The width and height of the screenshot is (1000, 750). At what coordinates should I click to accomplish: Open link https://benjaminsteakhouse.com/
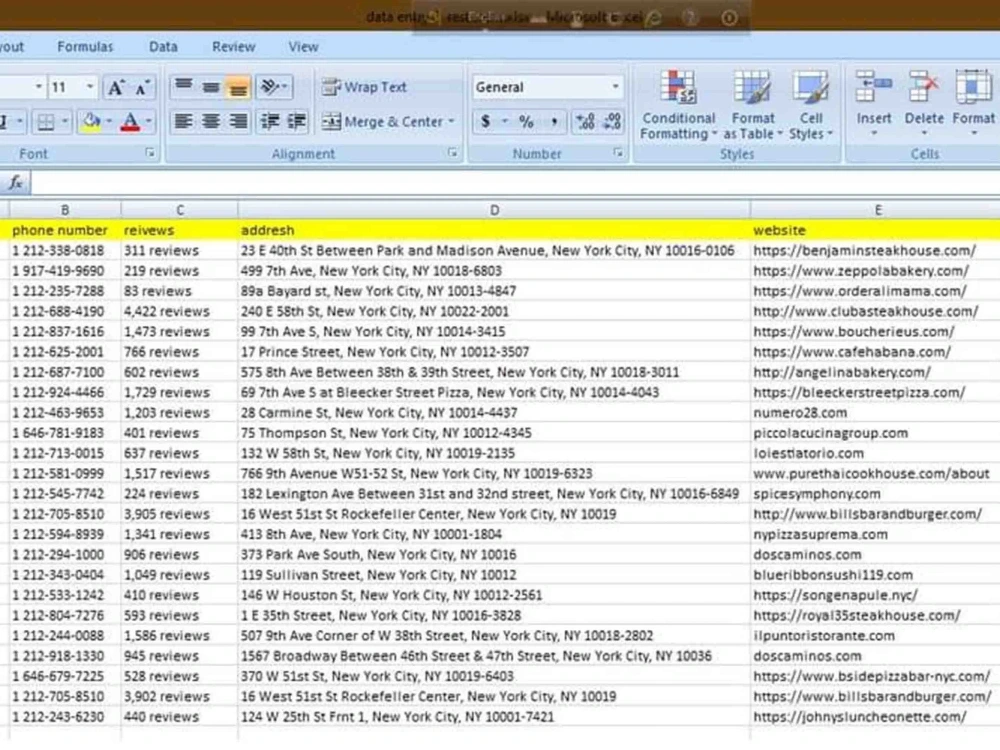(864, 251)
